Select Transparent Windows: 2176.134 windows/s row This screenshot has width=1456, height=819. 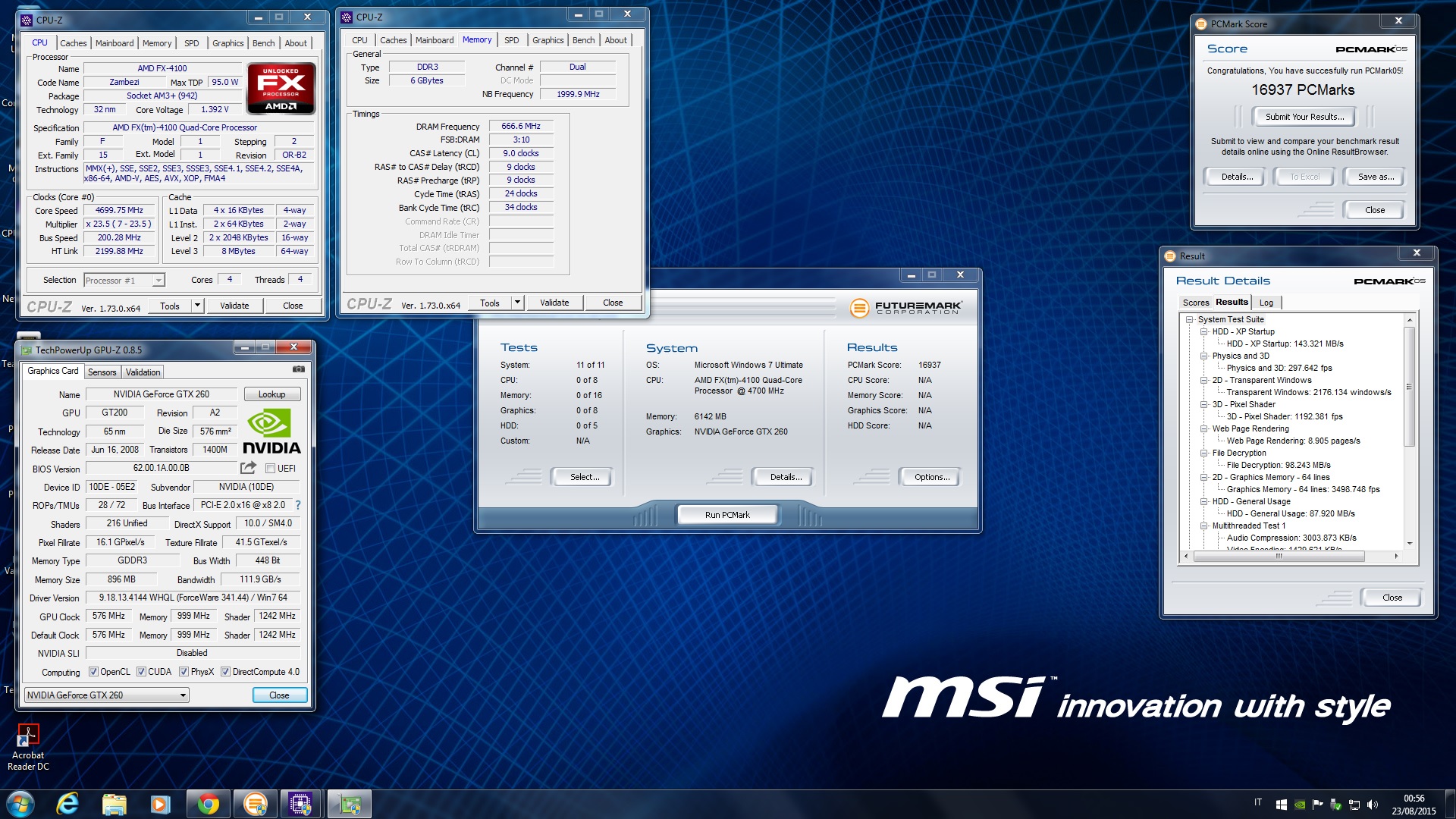pos(1309,393)
